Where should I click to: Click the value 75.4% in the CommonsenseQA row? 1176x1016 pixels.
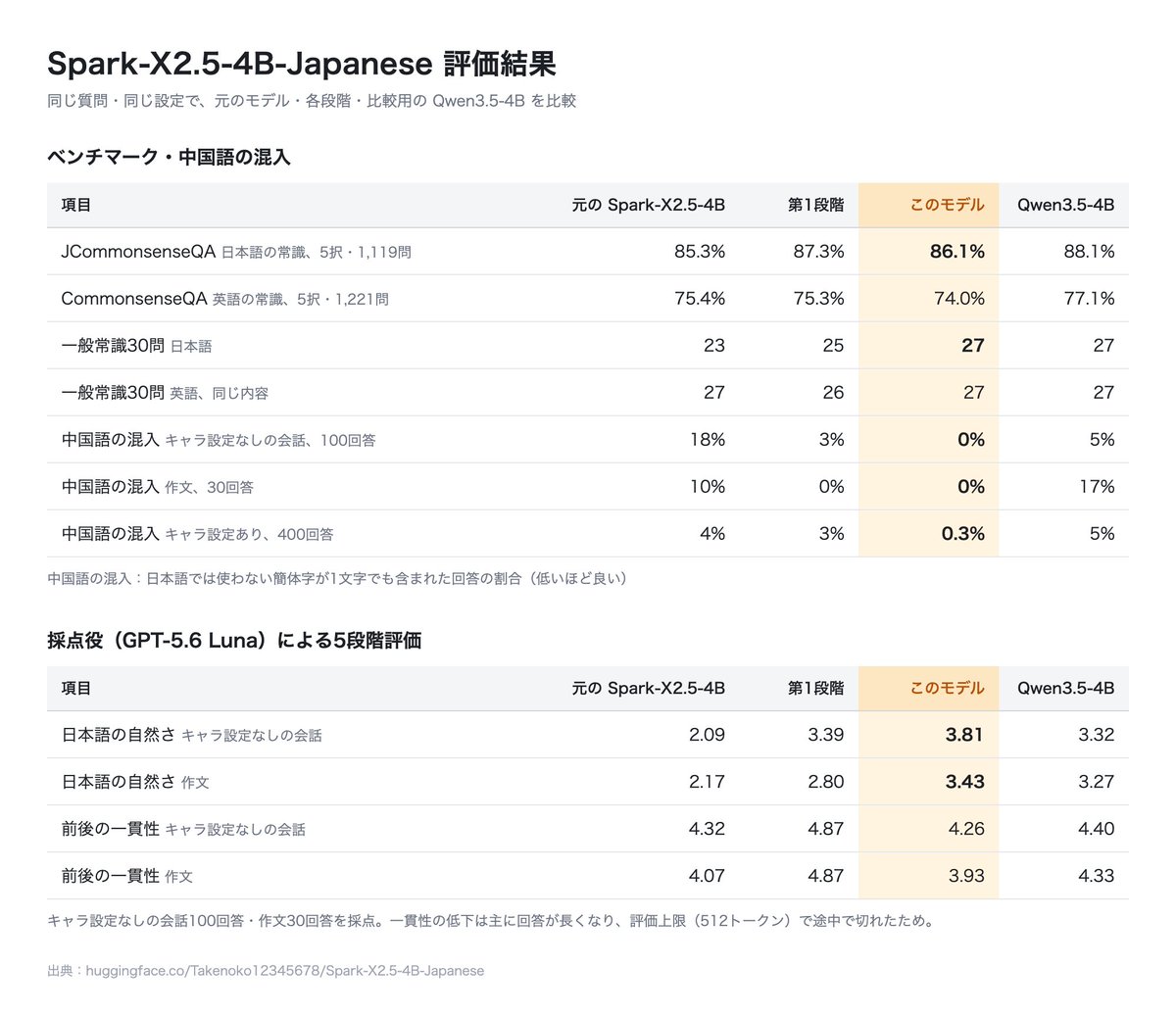[700, 299]
